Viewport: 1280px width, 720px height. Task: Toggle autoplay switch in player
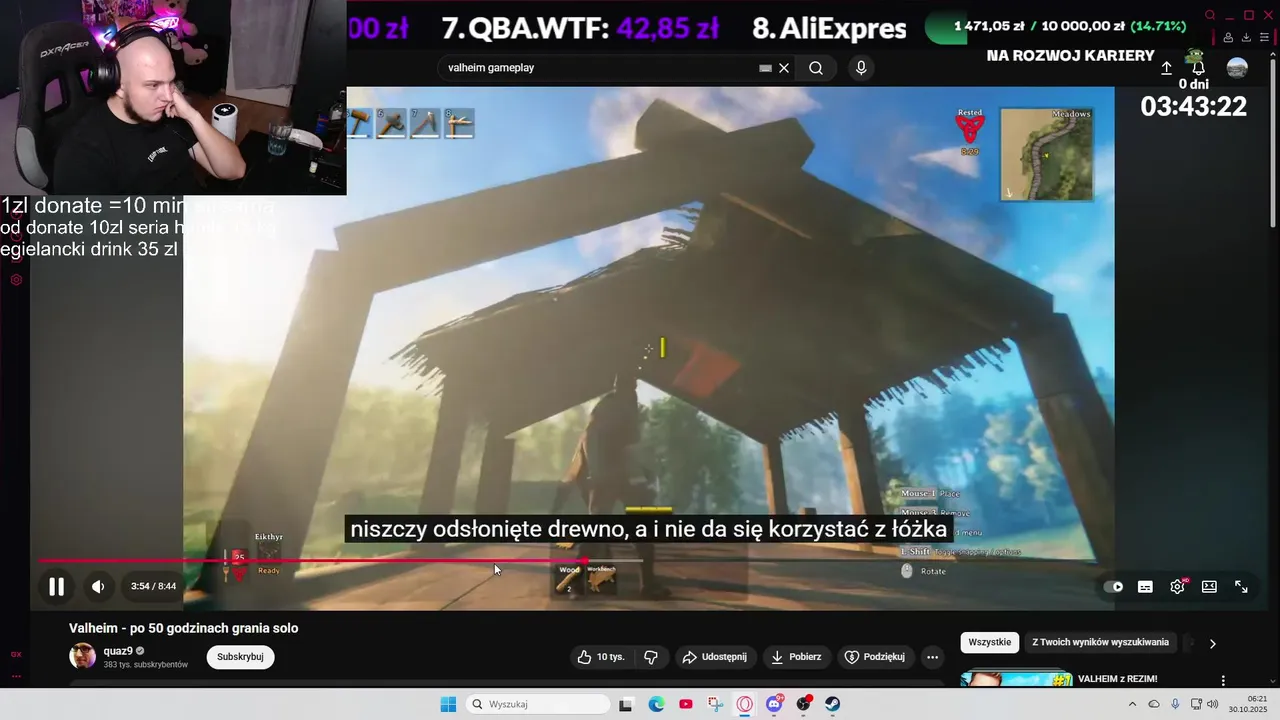[1113, 587]
